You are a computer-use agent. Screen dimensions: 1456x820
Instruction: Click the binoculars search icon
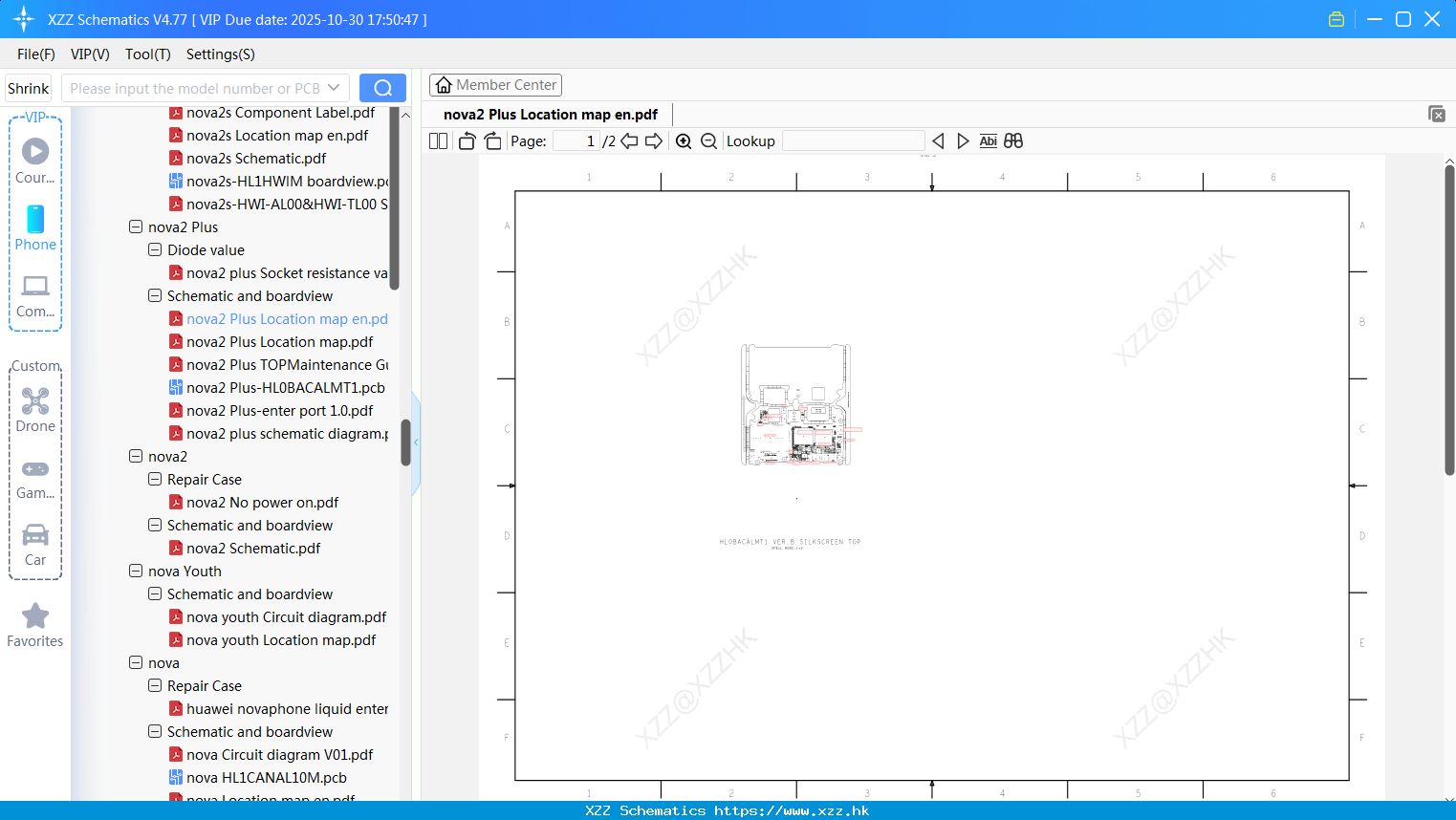1013,140
